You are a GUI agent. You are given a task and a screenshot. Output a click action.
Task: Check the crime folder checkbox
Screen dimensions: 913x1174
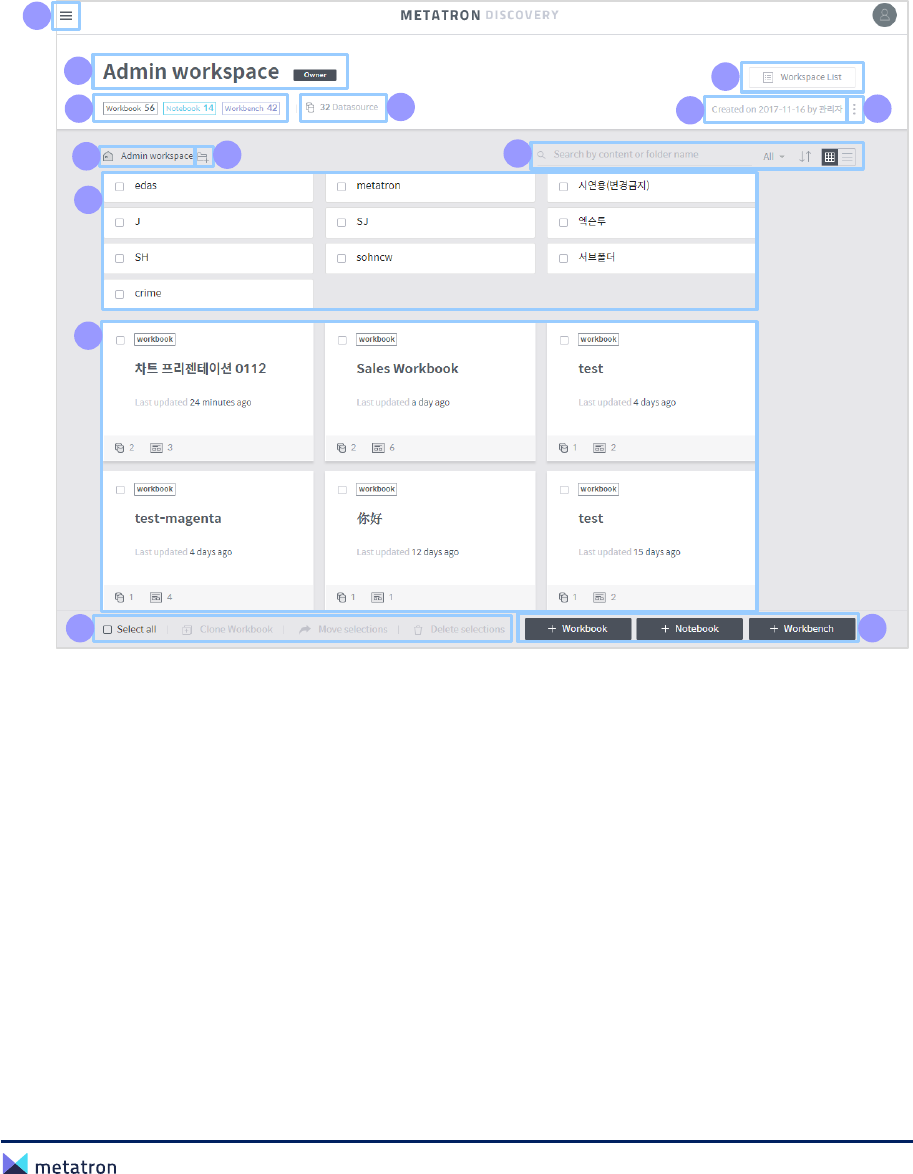(120, 294)
